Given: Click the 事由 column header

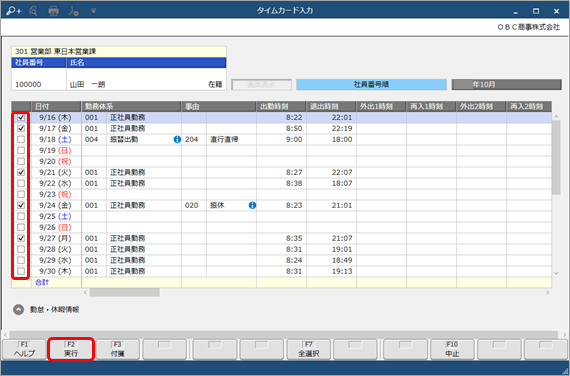Looking at the screenshot, I should coord(219,107).
